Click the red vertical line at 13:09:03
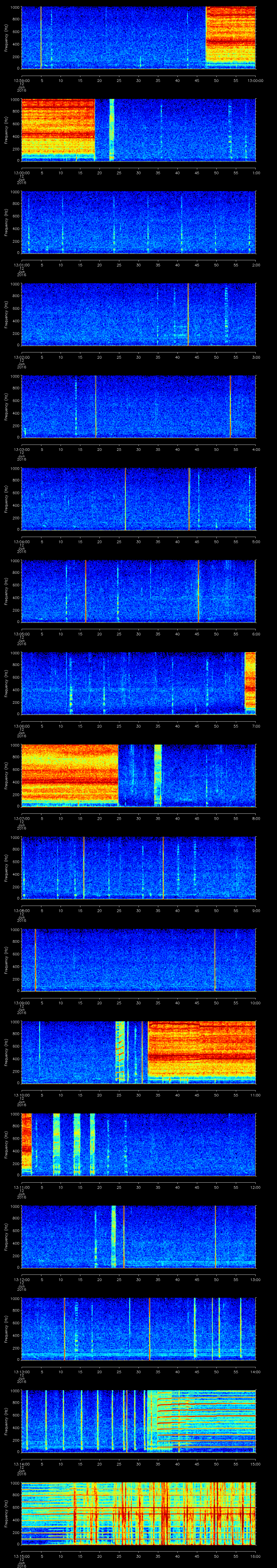 click(x=35, y=959)
